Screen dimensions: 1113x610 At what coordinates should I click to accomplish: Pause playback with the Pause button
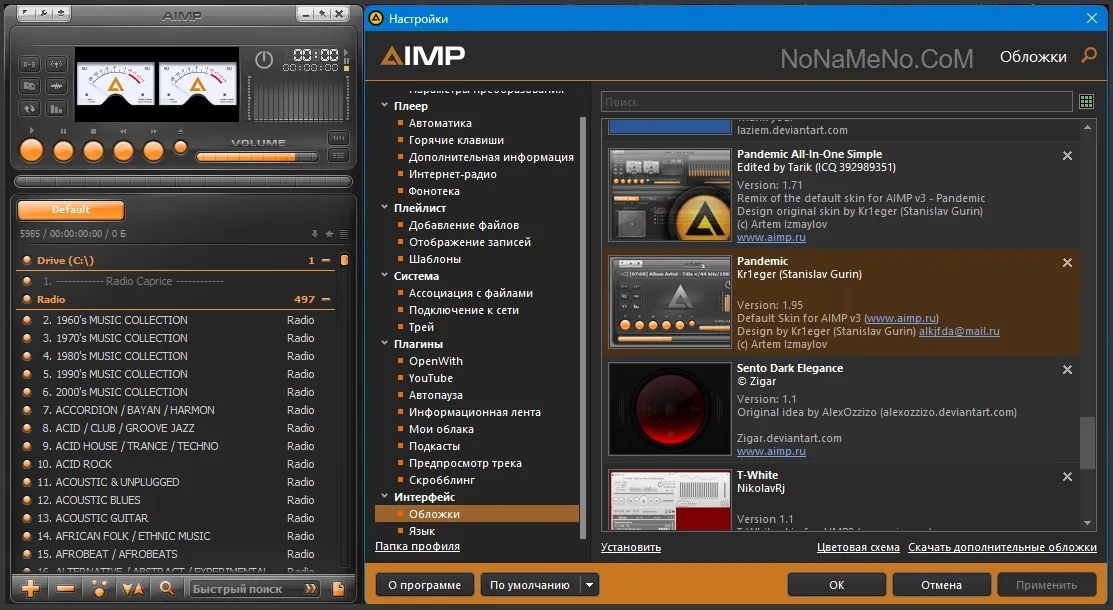(63, 151)
